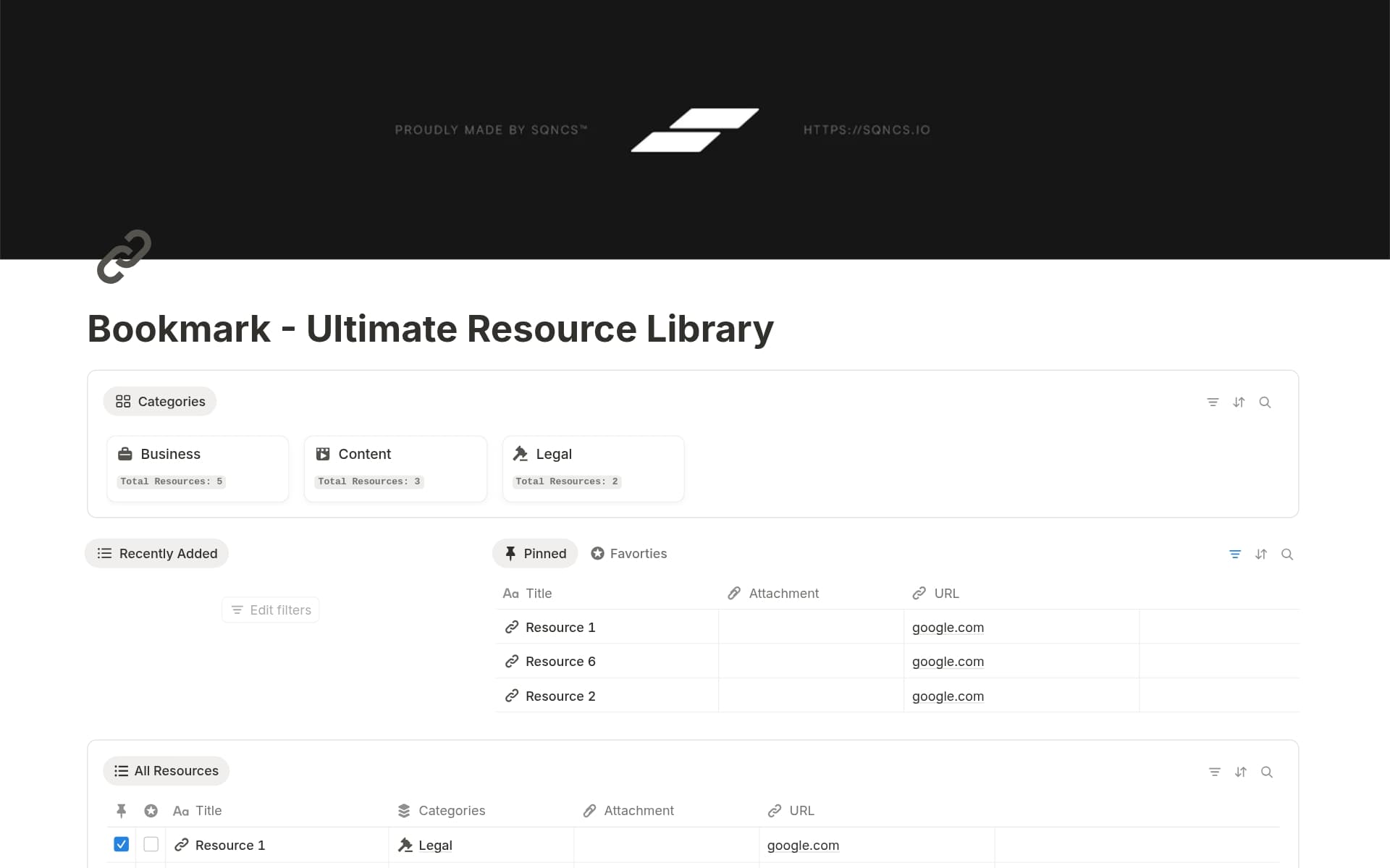This screenshot has width=1390, height=868.
Task: Click the star column icon in All Resources
Action: point(151,811)
